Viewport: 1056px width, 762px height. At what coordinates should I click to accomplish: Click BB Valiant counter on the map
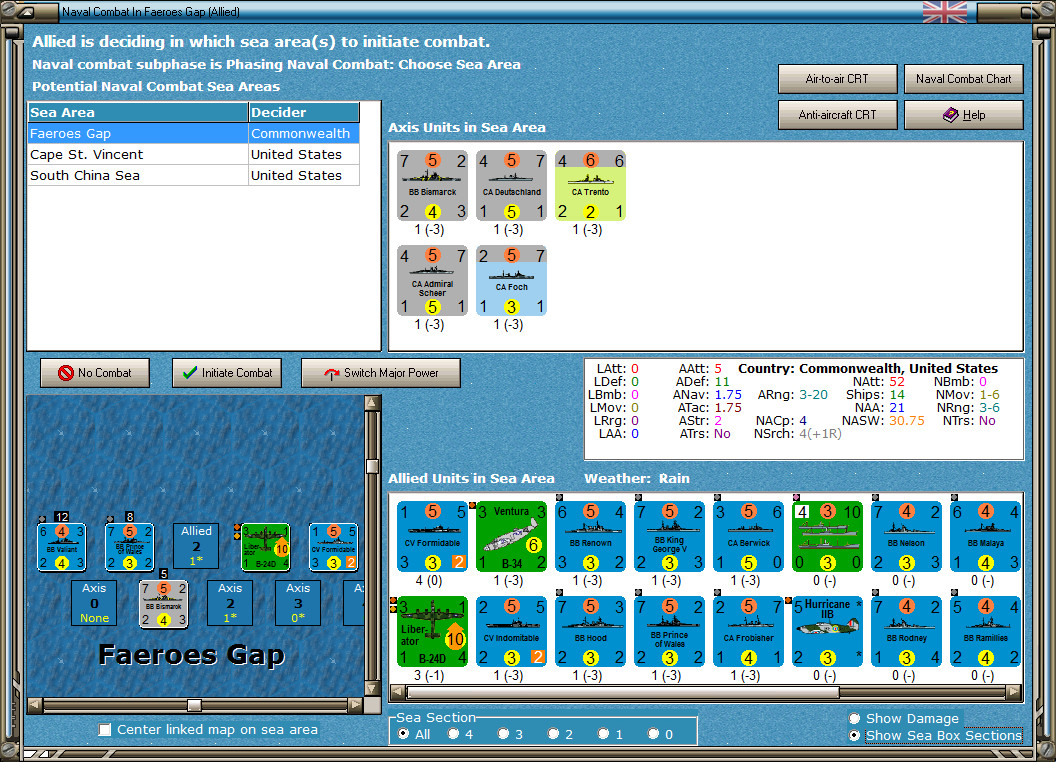click(x=61, y=547)
